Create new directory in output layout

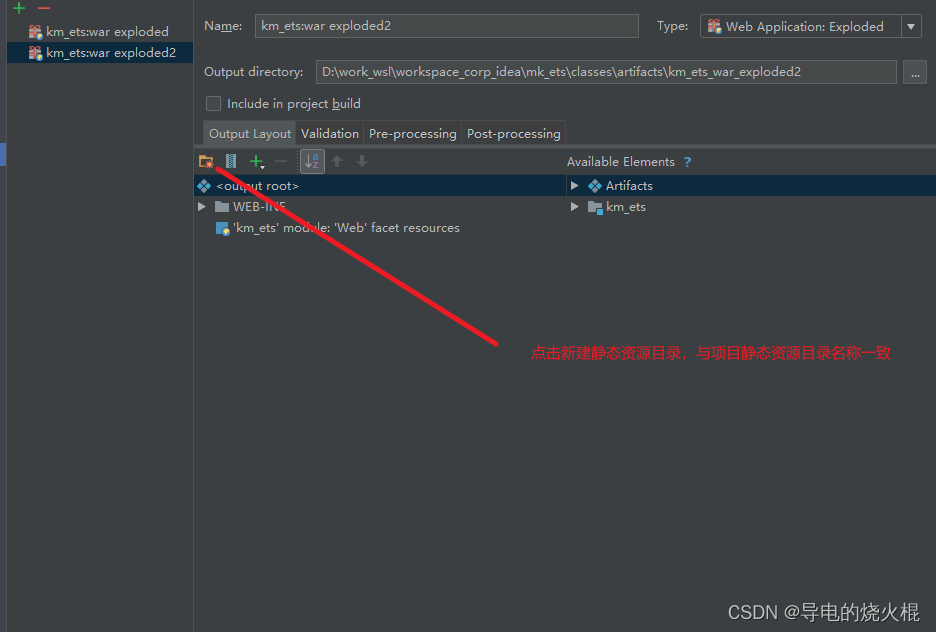coord(206,161)
